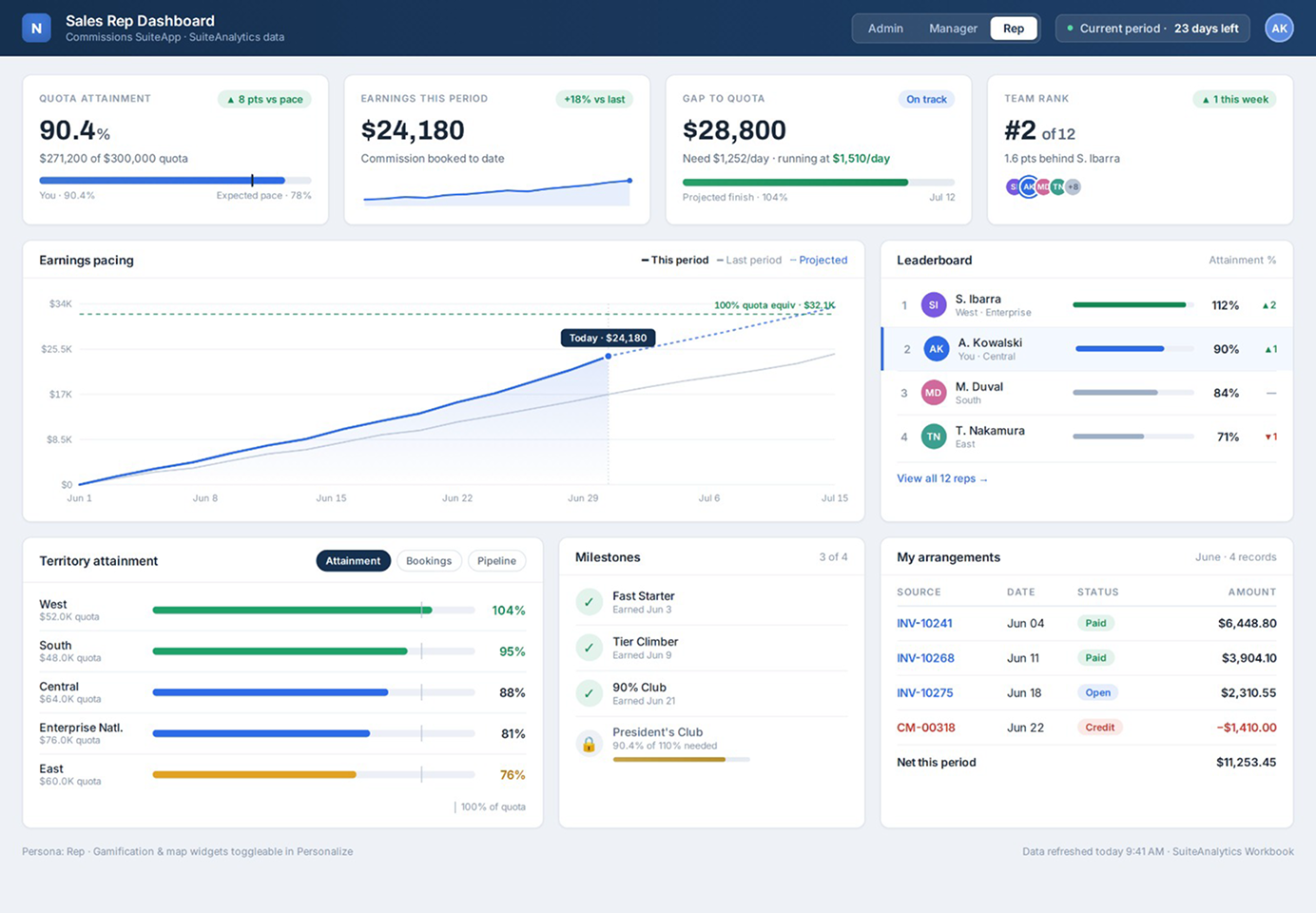
Task: Click the Today $24,180 chart tooltip
Action: coord(608,338)
